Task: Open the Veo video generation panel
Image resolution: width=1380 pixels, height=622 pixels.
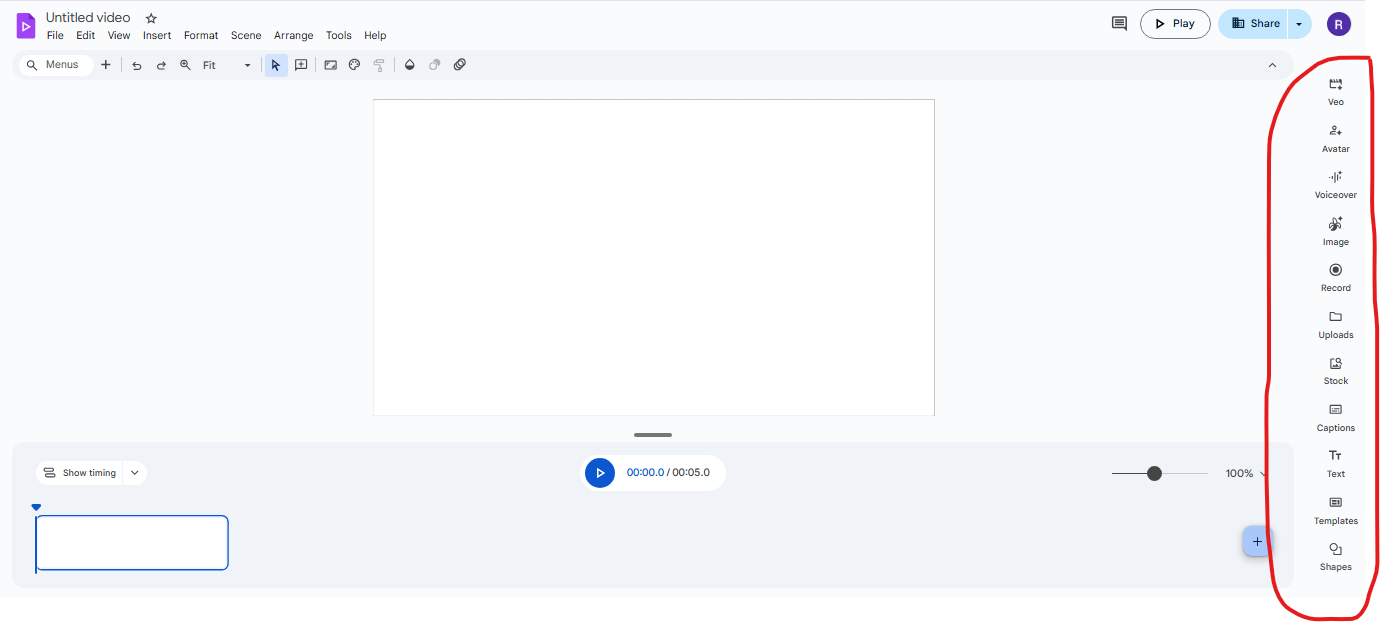Action: (x=1335, y=91)
